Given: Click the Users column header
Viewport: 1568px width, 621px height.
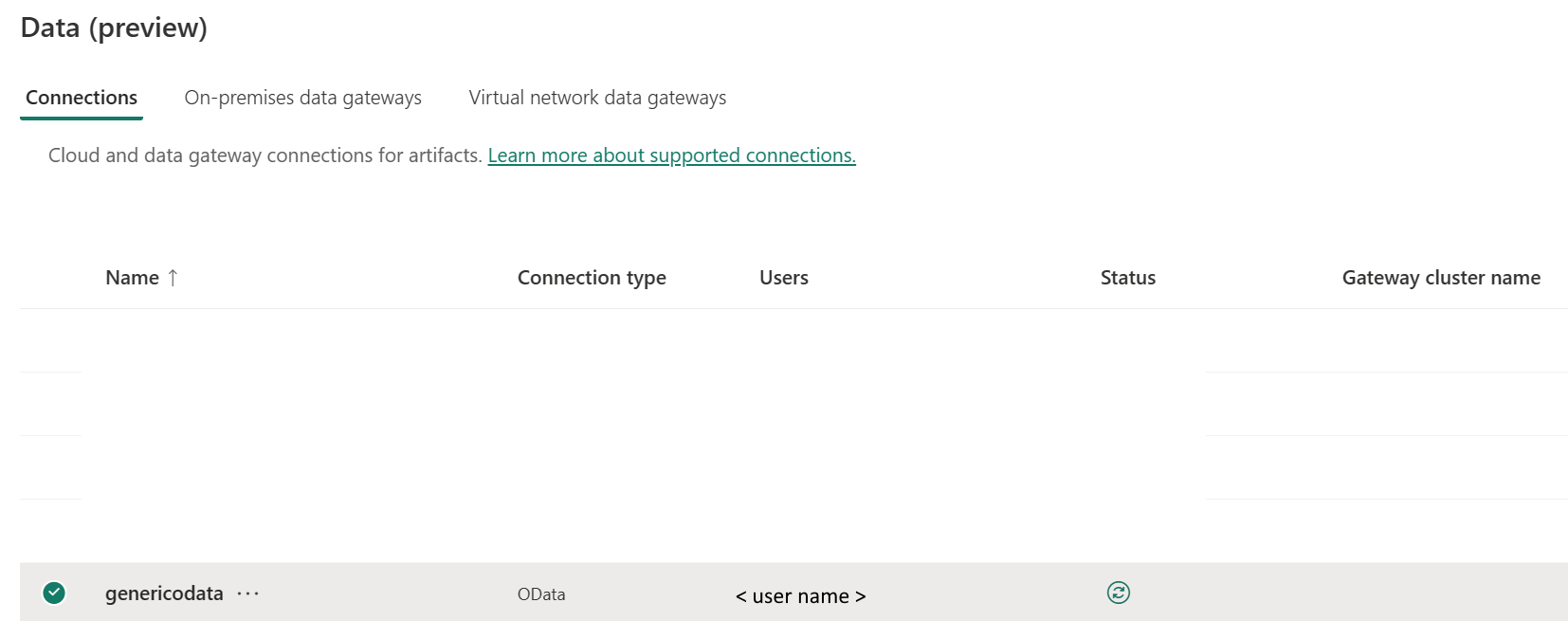Looking at the screenshot, I should [784, 278].
